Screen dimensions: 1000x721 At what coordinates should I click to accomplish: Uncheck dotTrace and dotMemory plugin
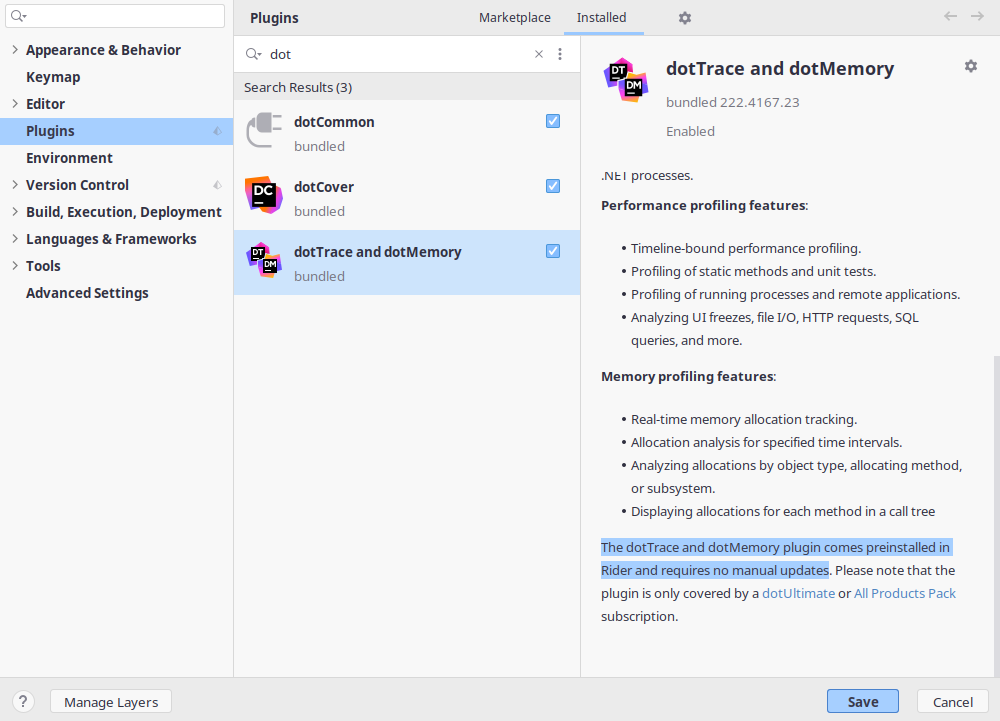[553, 251]
